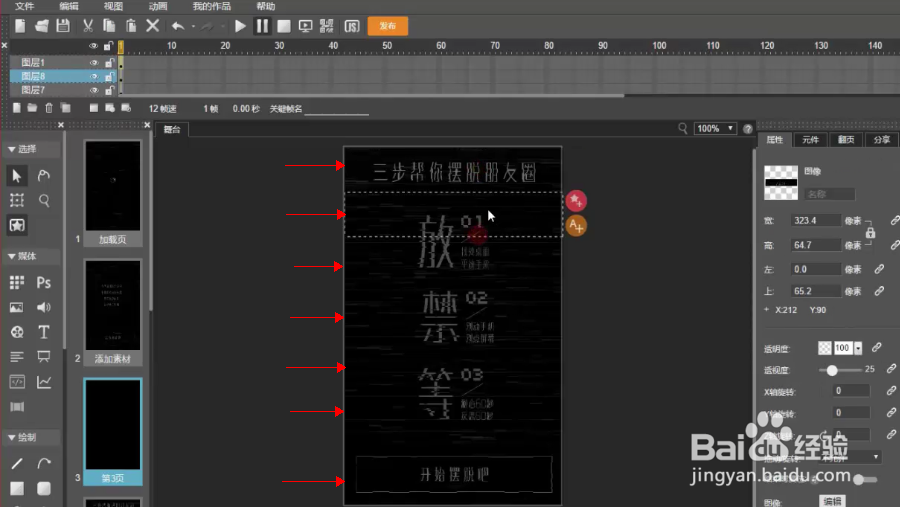900x507 pixels.
Task: Create a new file from toolbar
Action: pyautogui.click(x=20, y=26)
